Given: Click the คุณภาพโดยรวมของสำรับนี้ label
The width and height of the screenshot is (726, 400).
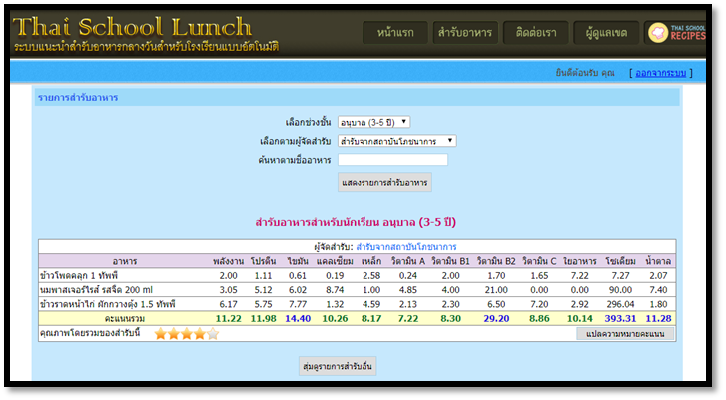Looking at the screenshot, I should pyautogui.click(x=90, y=333).
